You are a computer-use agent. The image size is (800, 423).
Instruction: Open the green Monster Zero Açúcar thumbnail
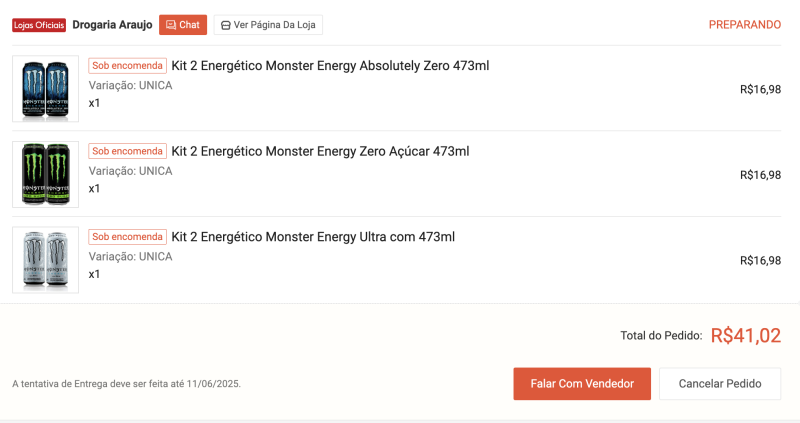point(45,174)
